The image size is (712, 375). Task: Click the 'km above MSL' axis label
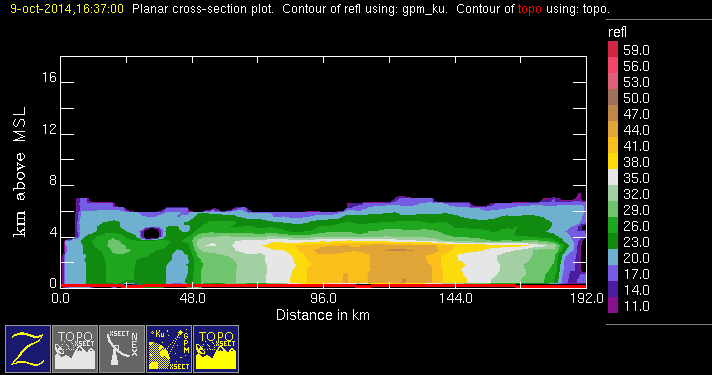[20, 172]
